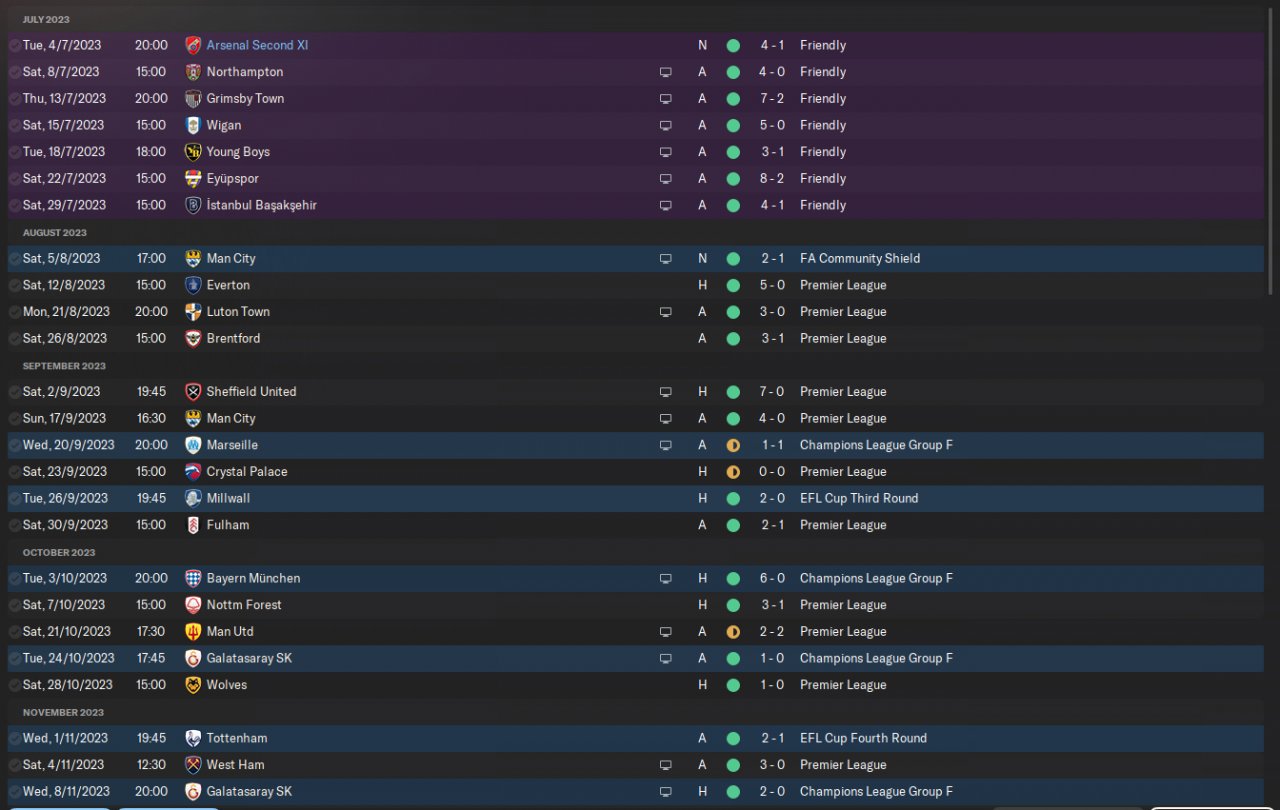
Task: Toggle the check circle beside 21/10/2023 fixture
Action: pyautogui.click(x=14, y=632)
